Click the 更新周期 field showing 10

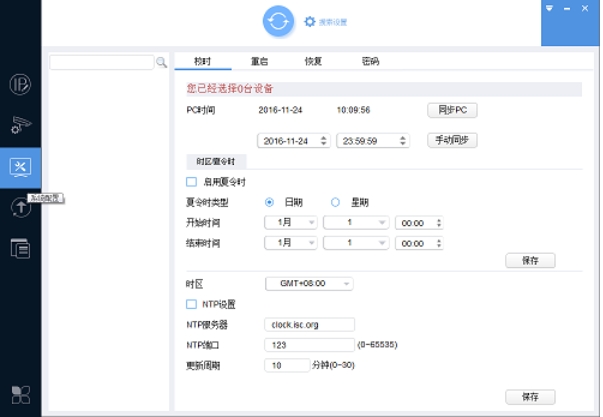click(287, 365)
